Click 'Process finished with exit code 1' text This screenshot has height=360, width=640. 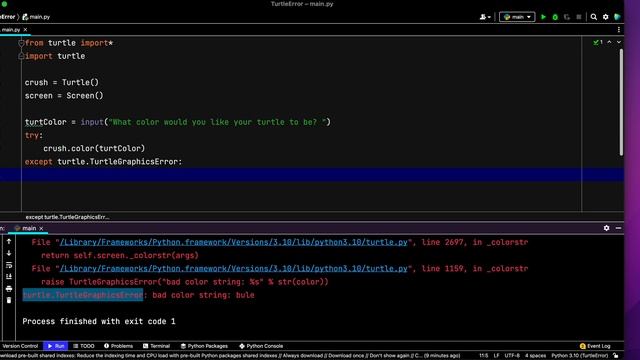tap(99, 321)
